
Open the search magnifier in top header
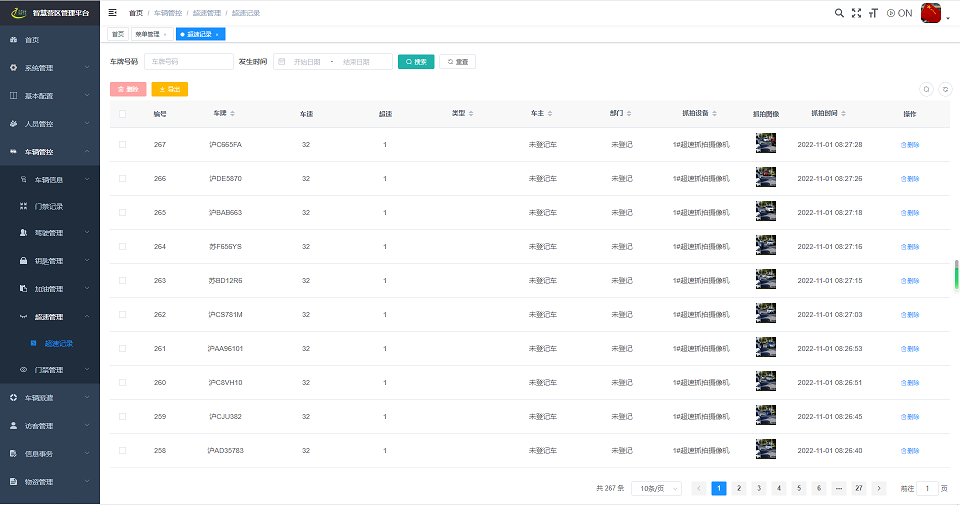click(x=839, y=13)
